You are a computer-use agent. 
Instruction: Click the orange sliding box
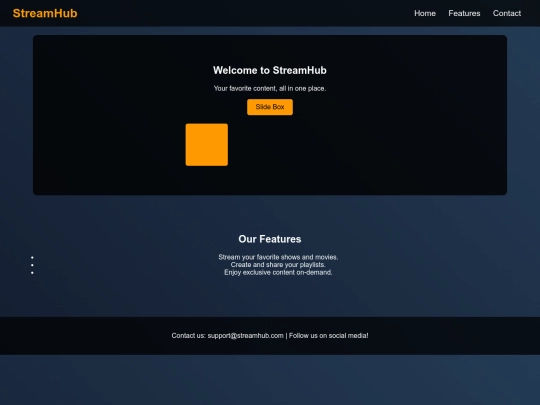(207, 145)
